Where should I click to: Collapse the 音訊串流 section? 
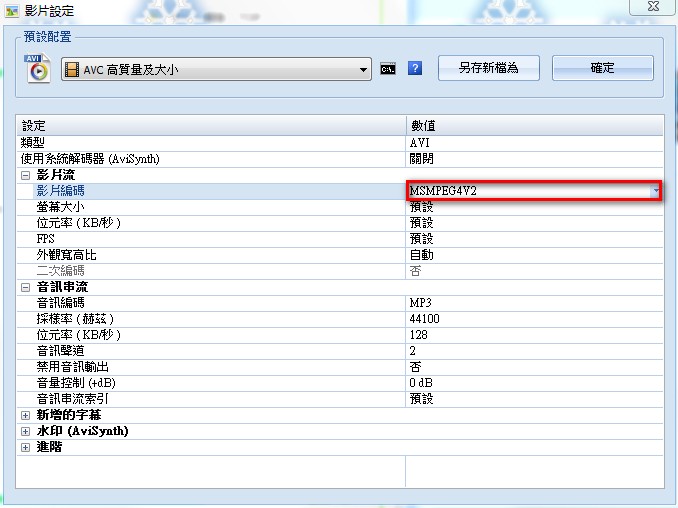26,287
